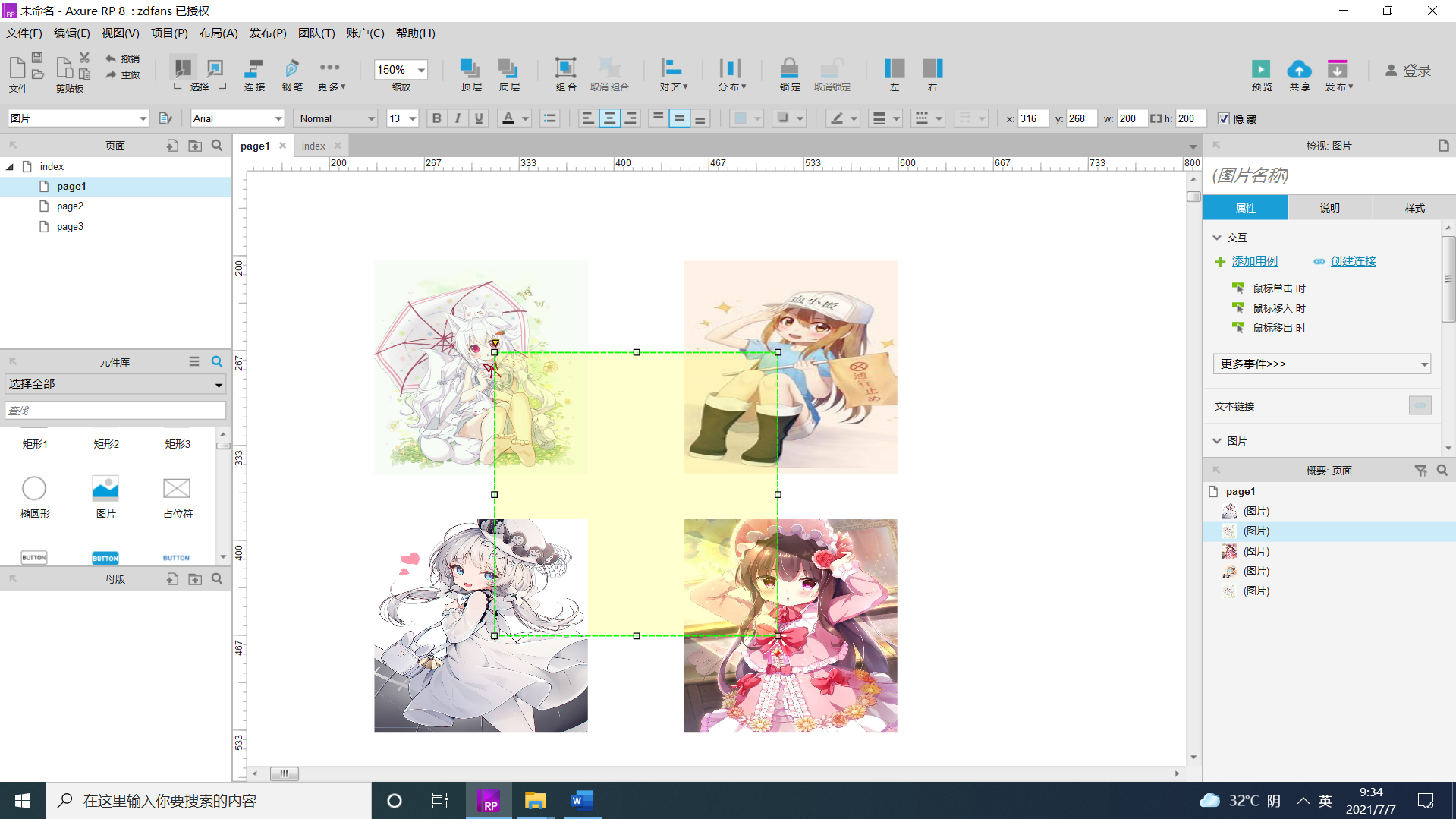Toggle underline formatting

coord(479,118)
